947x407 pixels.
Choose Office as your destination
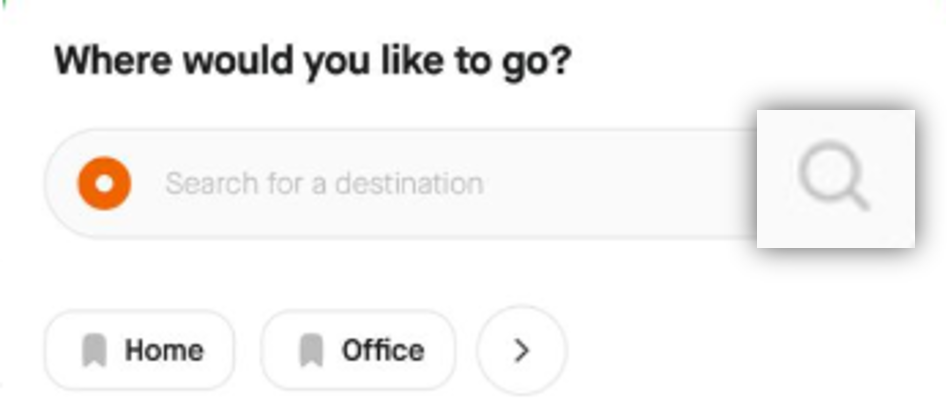[x=358, y=350]
